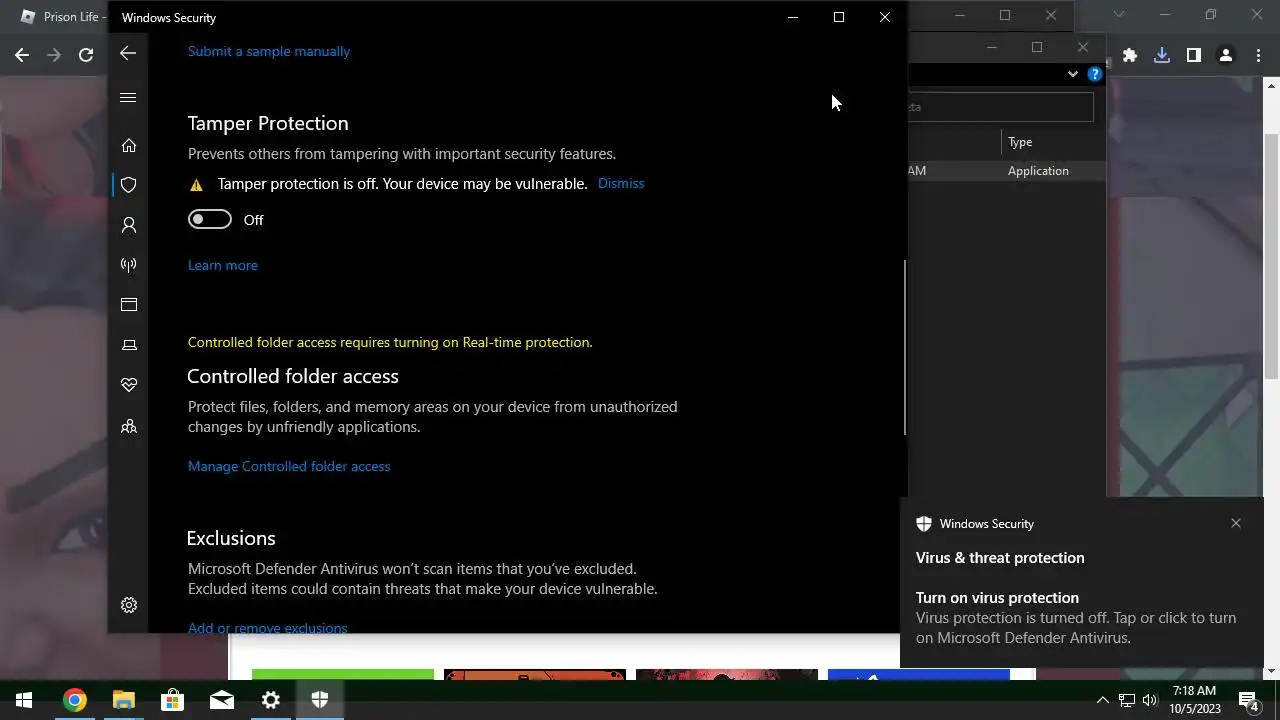Open Device performance & health heart icon
This screenshot has height=720, width=1280.
[129, 385]
